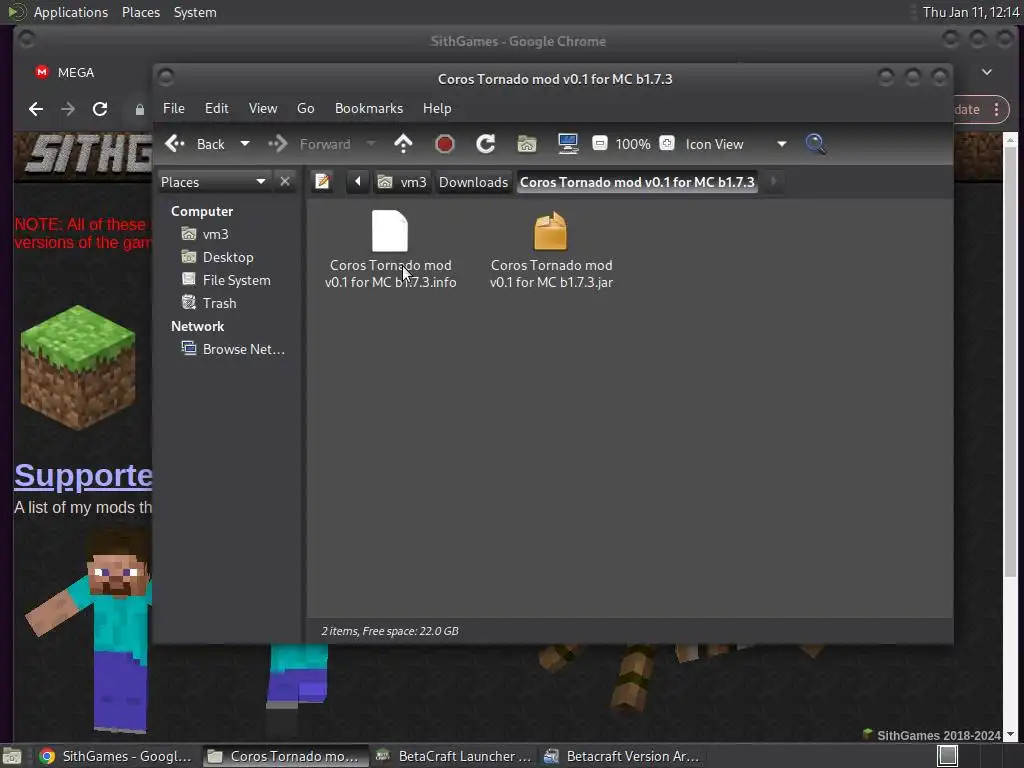Open Chrome's three-dot menu
The width and height of the screenshot is (1024, 768).
pyautogui.click(x=997, y=109)
